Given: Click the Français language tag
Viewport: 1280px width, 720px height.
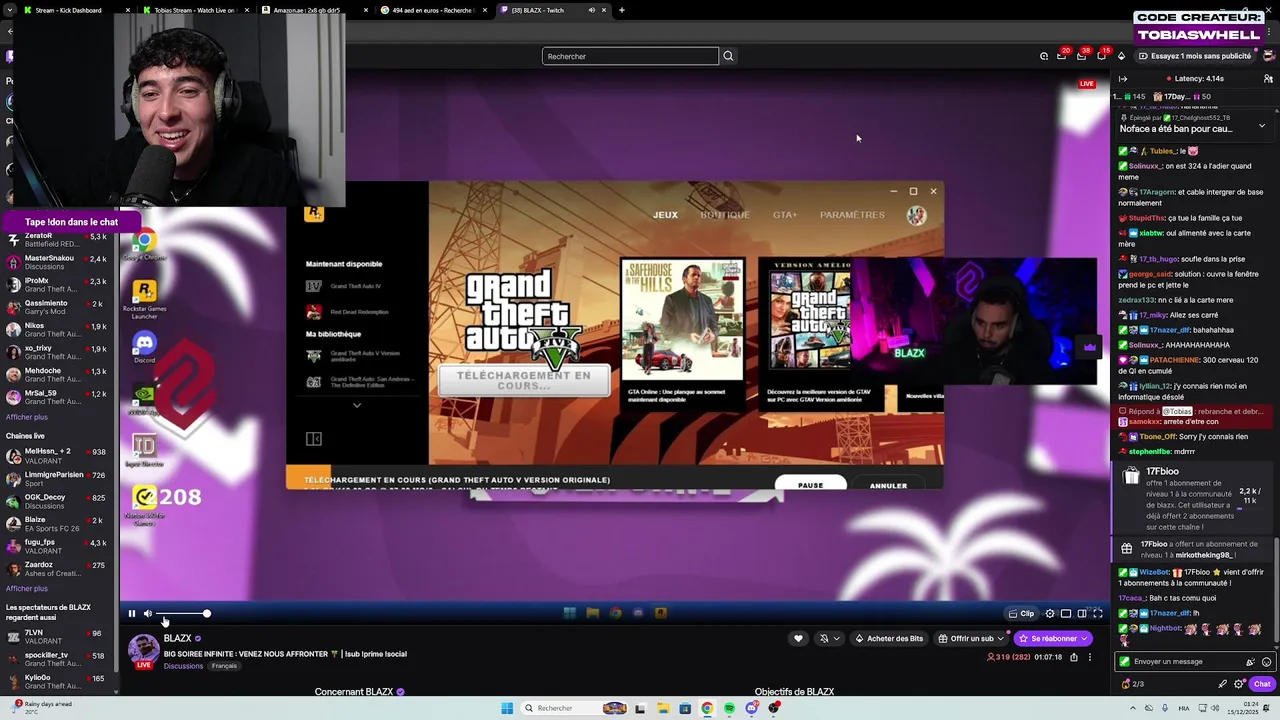Looking at the screenshot, I should [x=224, y=666].
